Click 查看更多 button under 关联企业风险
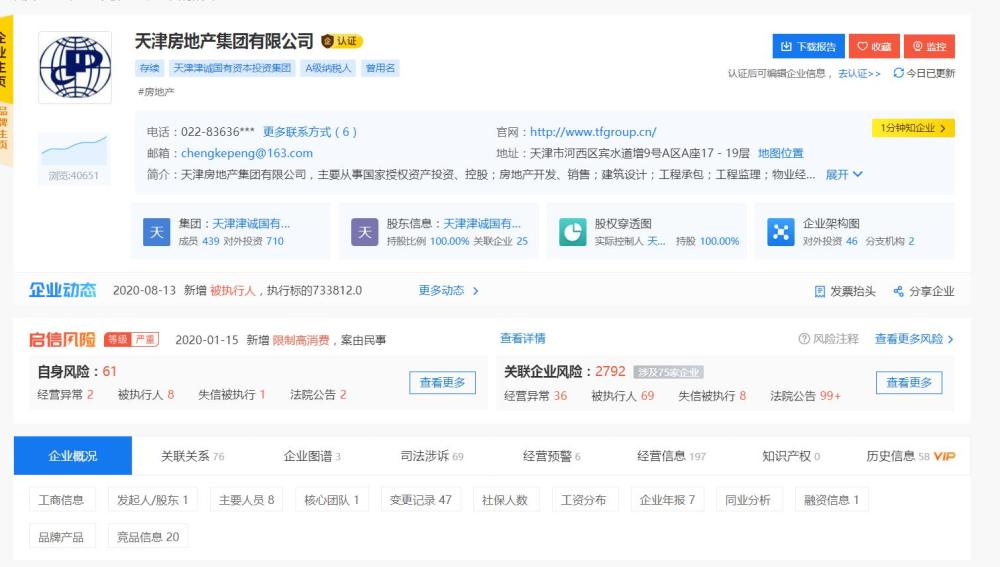 click(909, 383)
